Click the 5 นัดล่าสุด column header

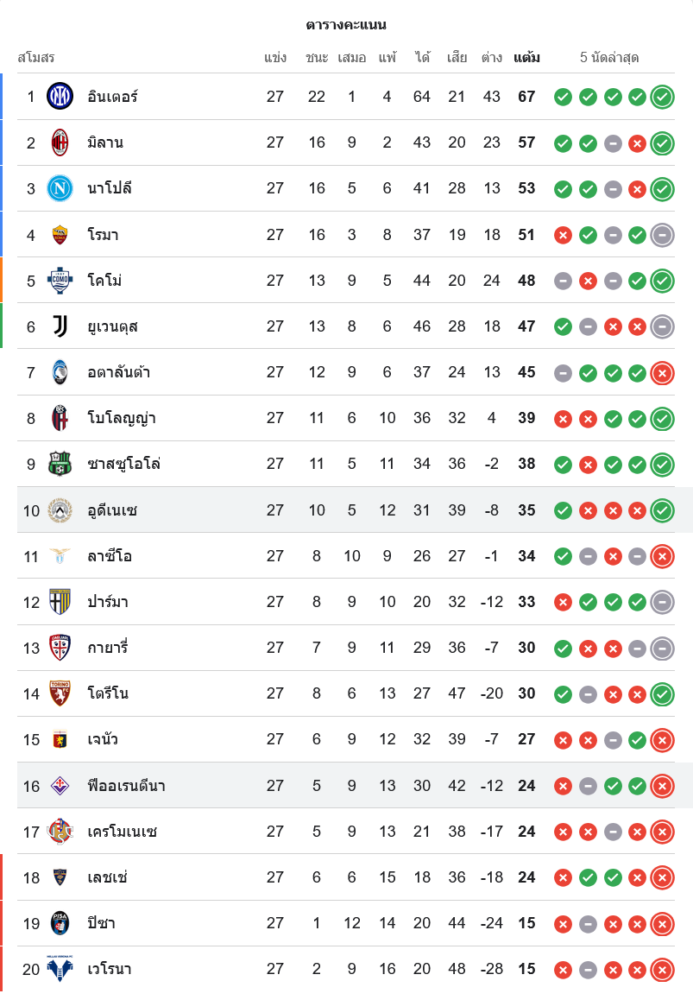click(x=609, y=58)
